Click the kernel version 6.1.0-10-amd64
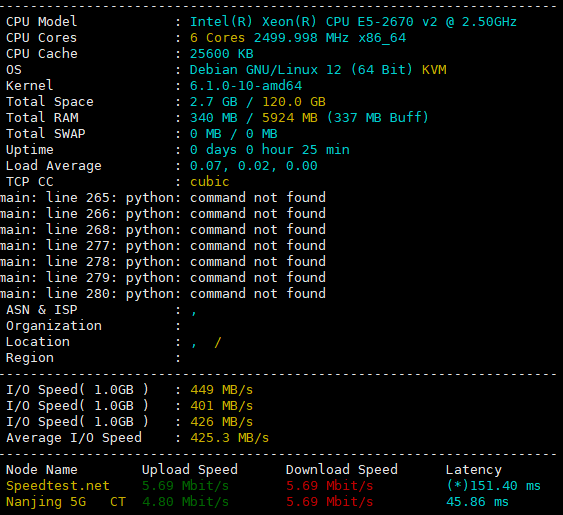Viewport: 563px width, 515px height. point(246,86)
